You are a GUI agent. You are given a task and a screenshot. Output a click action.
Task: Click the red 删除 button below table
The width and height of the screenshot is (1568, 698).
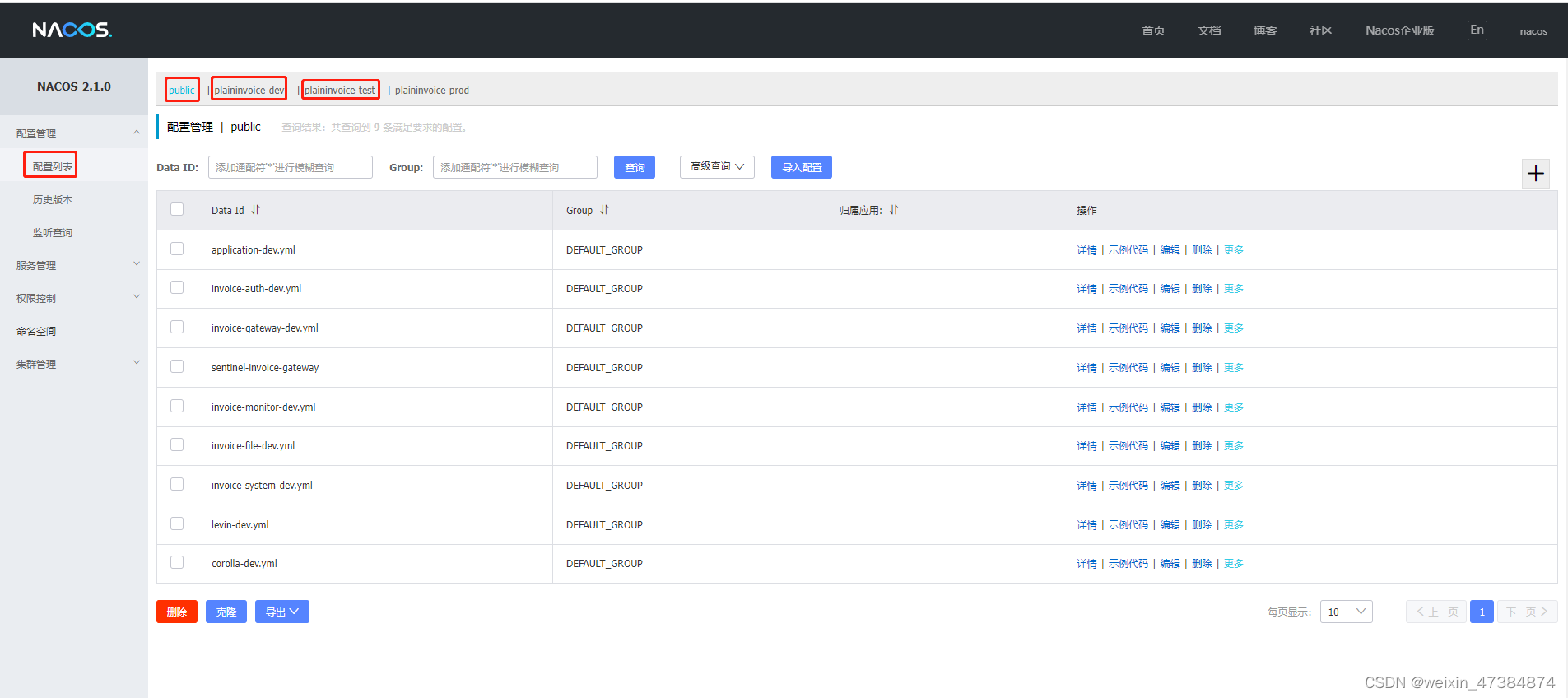click(177, 612)
